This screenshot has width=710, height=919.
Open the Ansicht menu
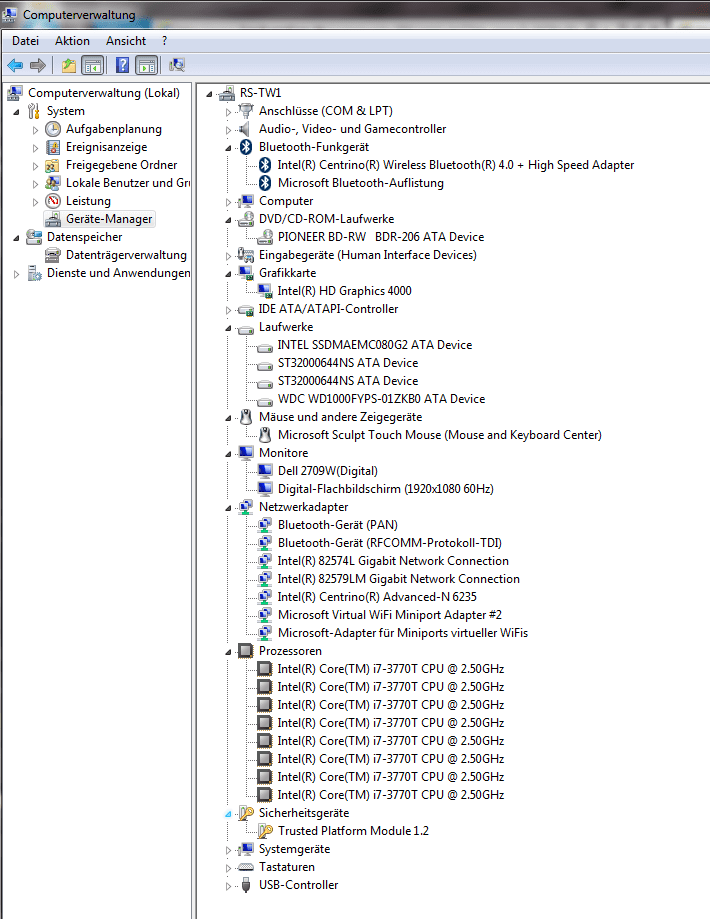click(125, 41)
